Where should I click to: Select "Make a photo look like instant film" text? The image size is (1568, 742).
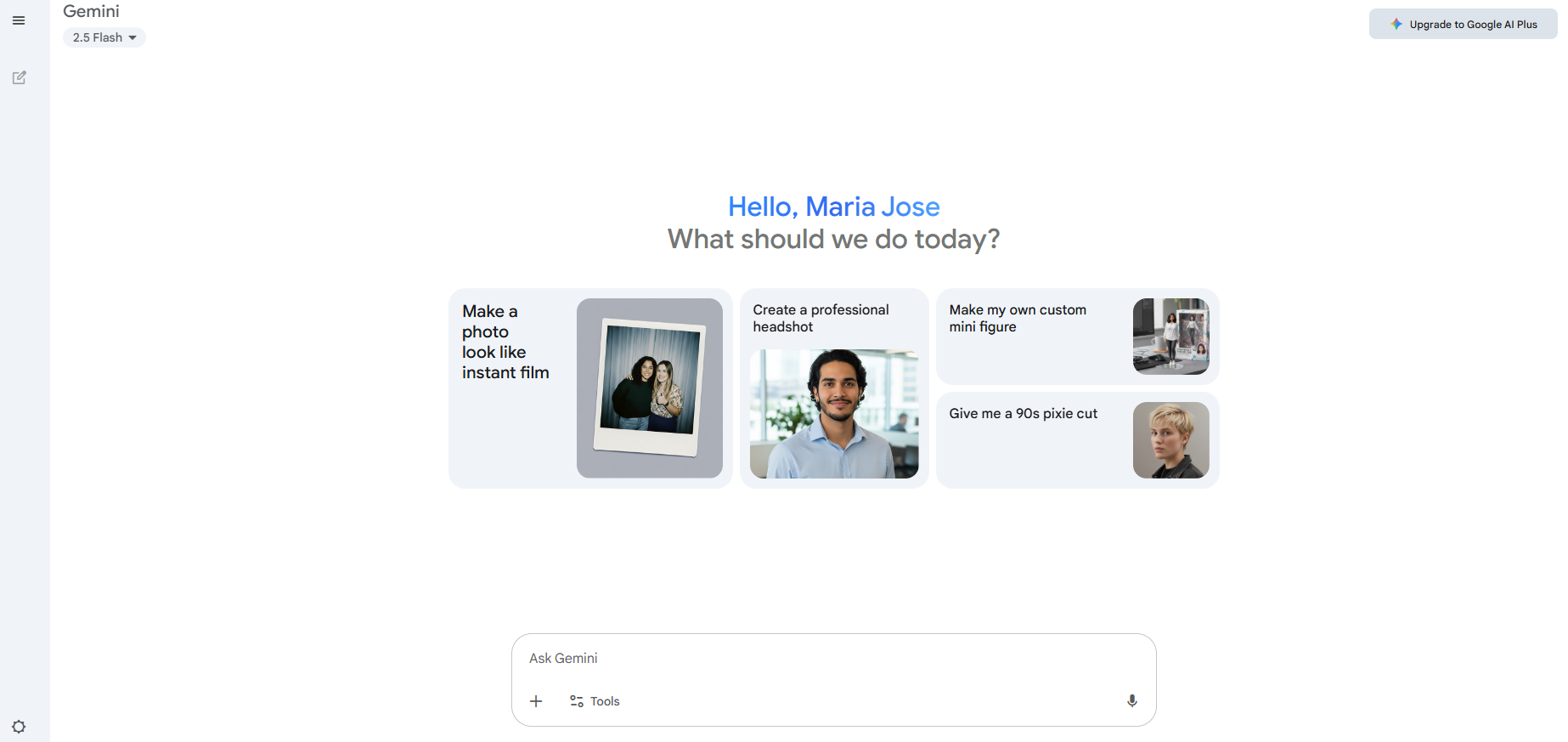(x=505, y=342)
